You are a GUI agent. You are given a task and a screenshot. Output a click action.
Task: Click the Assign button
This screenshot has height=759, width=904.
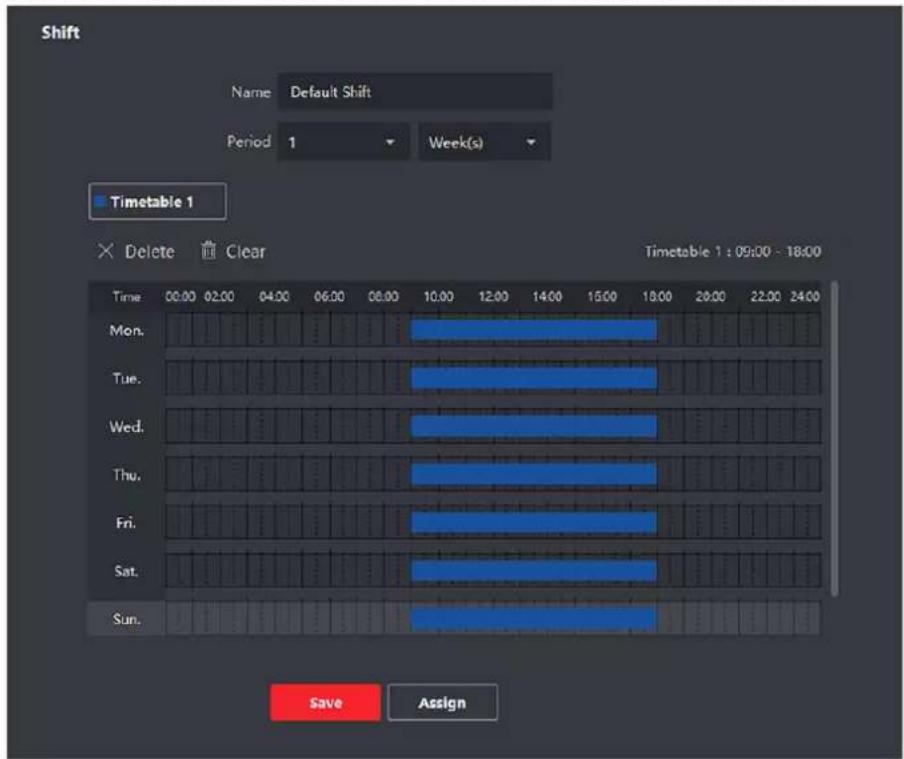(x=442, y=702)
